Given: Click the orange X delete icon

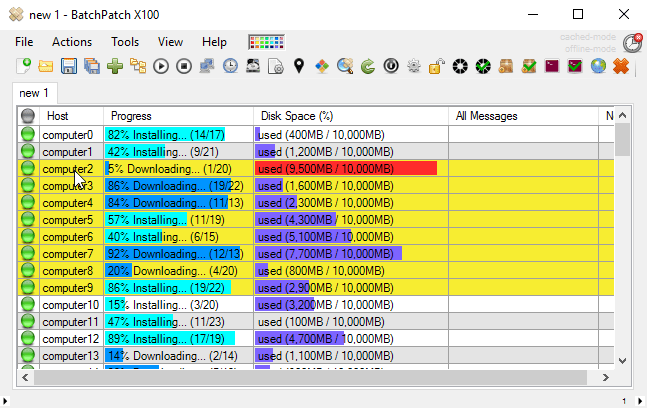Looking at the screenshot, I should 621,66.
